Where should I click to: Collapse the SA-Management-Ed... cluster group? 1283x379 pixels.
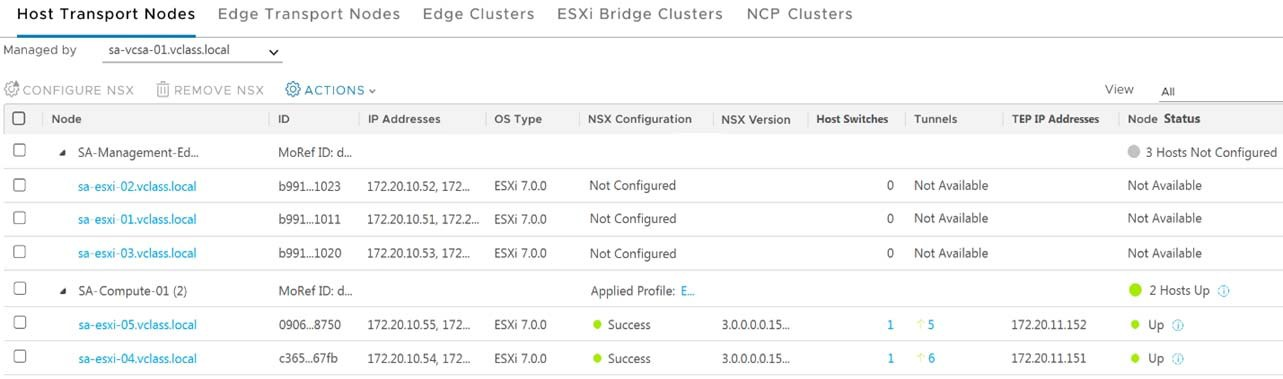click(62, 153)
